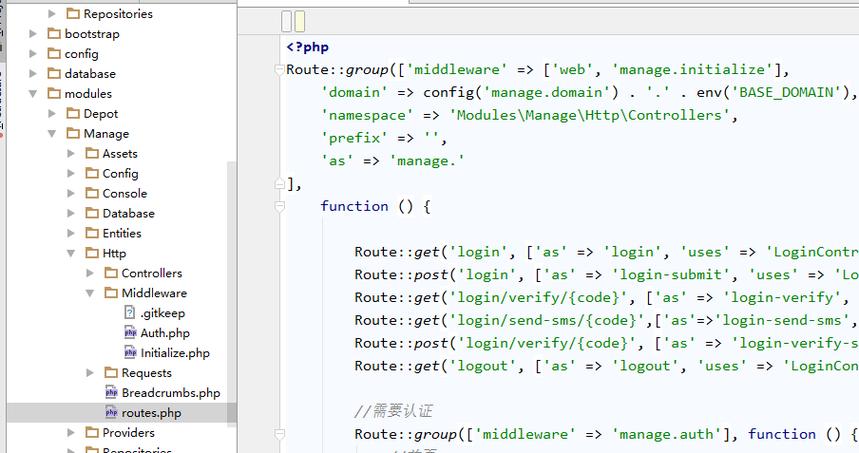
Task: Click the Initialize.php PHP file icon
Action: 130,352
